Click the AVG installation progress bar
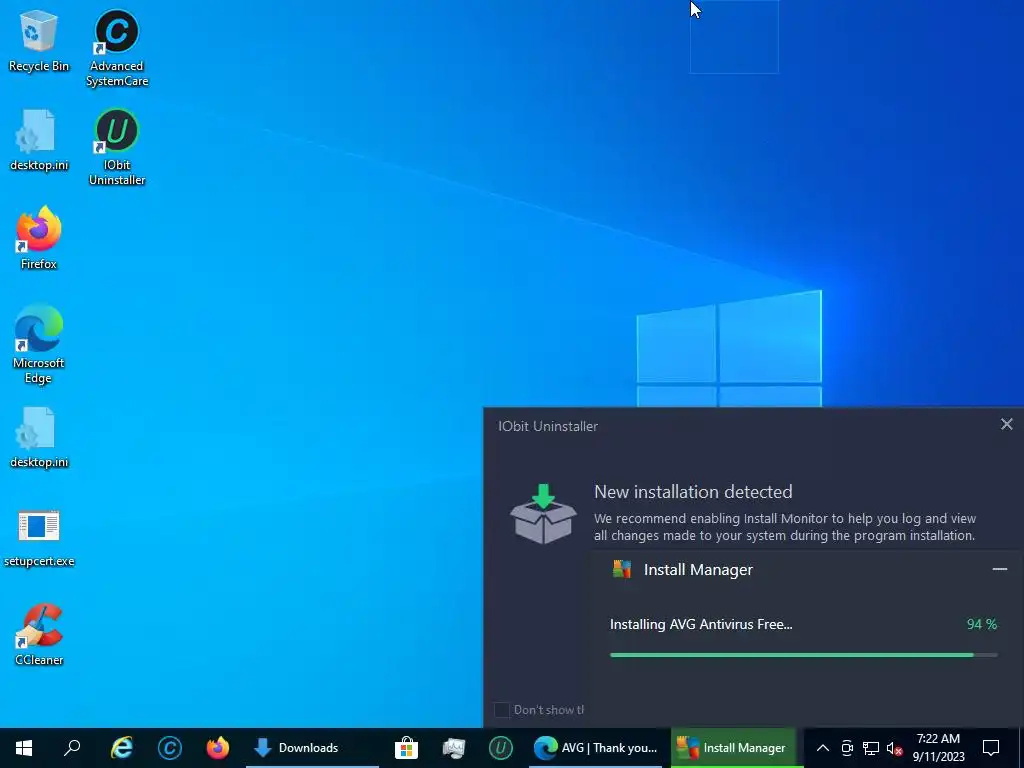1024x768 pixels. pyautogui.click(x=803, y=654)
